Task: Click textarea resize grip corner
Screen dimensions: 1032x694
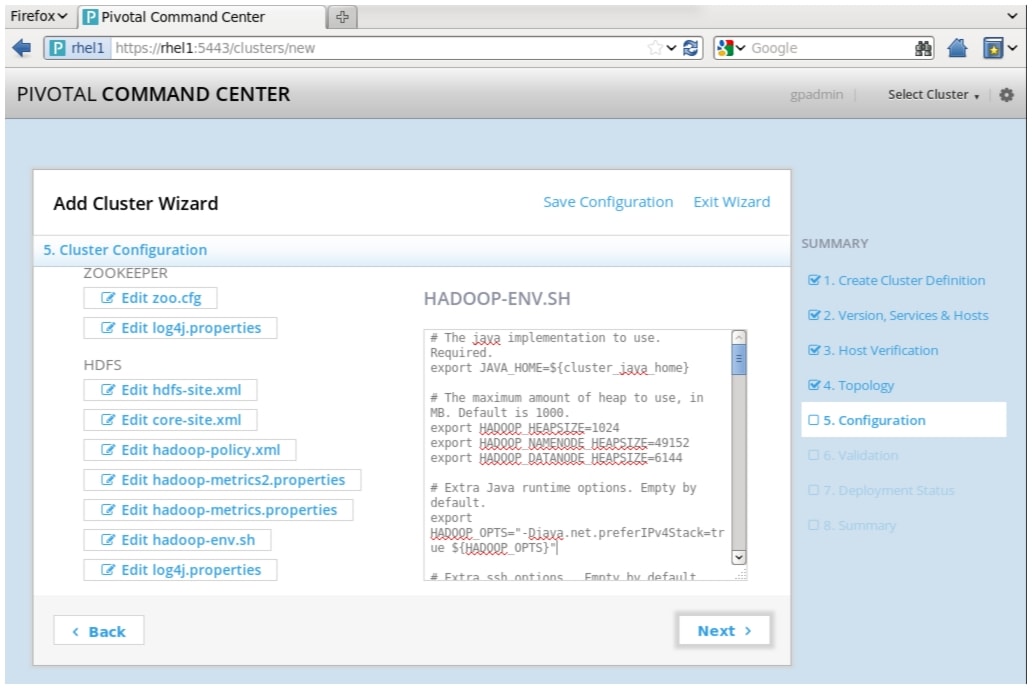Action: [x=741, y=574]
